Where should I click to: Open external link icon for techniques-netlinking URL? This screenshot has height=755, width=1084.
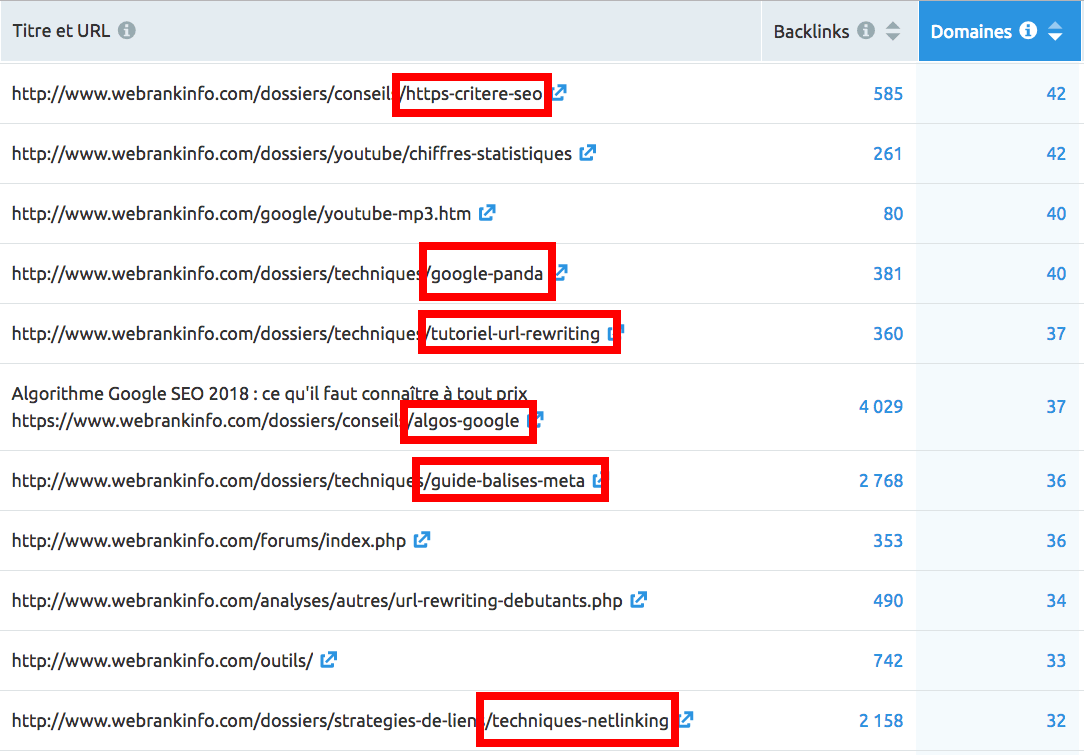[685, 719]
